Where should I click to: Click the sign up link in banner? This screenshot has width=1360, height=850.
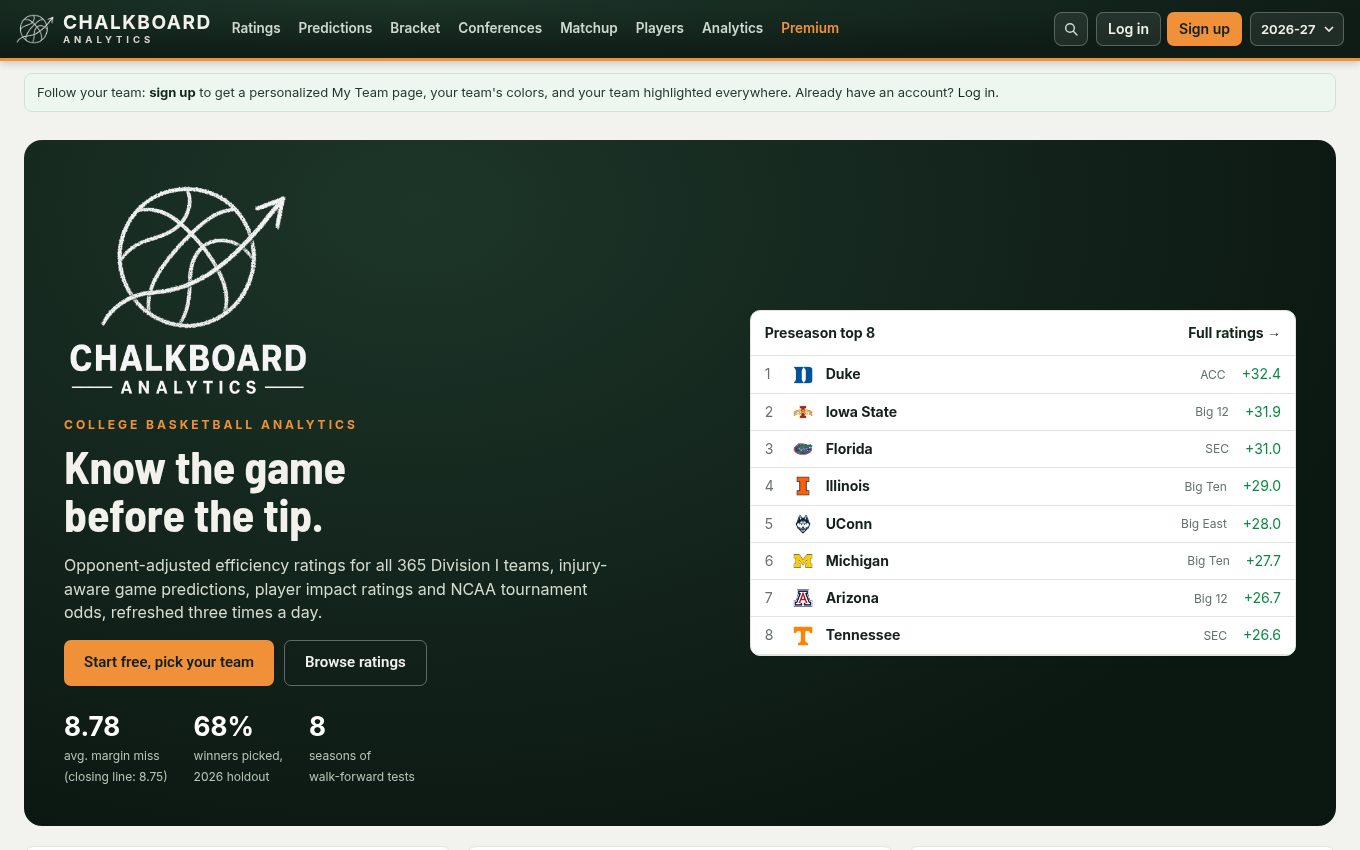pos(172,93)
